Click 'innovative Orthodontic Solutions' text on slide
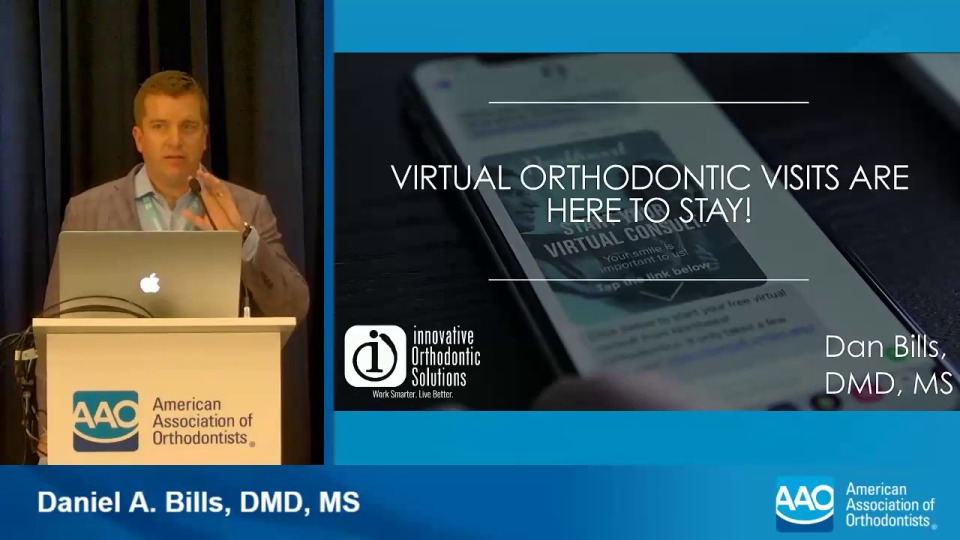The image size is (960, 540). pyautogui.click(x=445, y=357)
